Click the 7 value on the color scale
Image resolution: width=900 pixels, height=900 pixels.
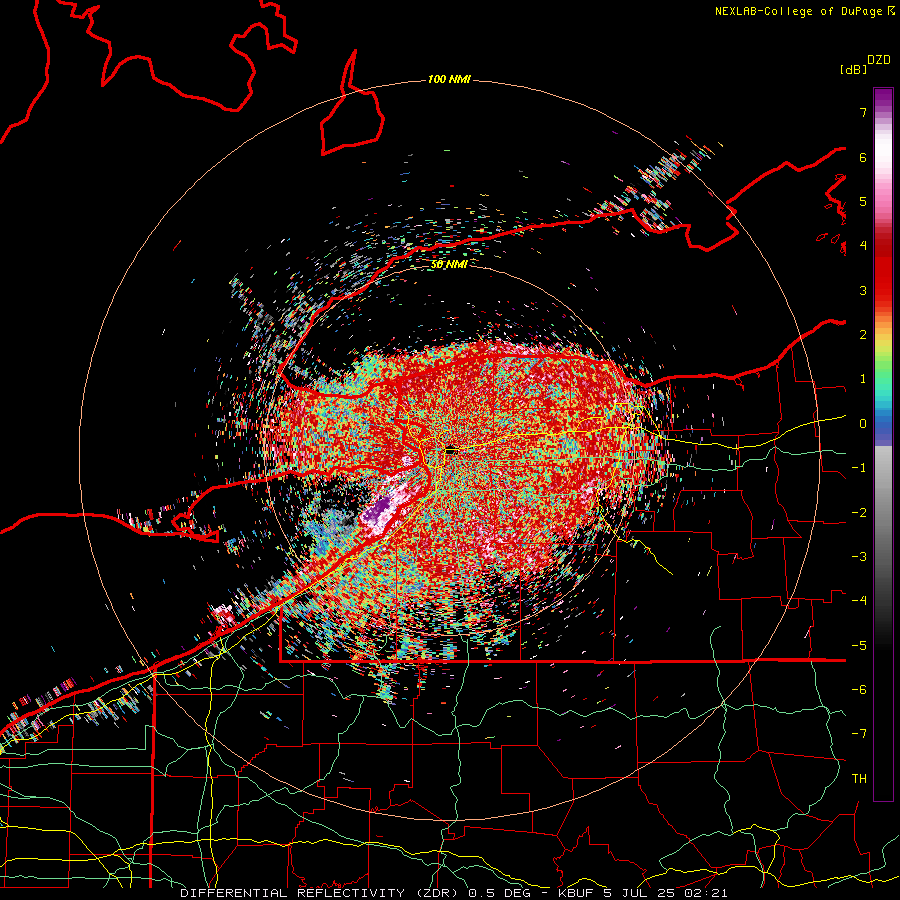863,112
